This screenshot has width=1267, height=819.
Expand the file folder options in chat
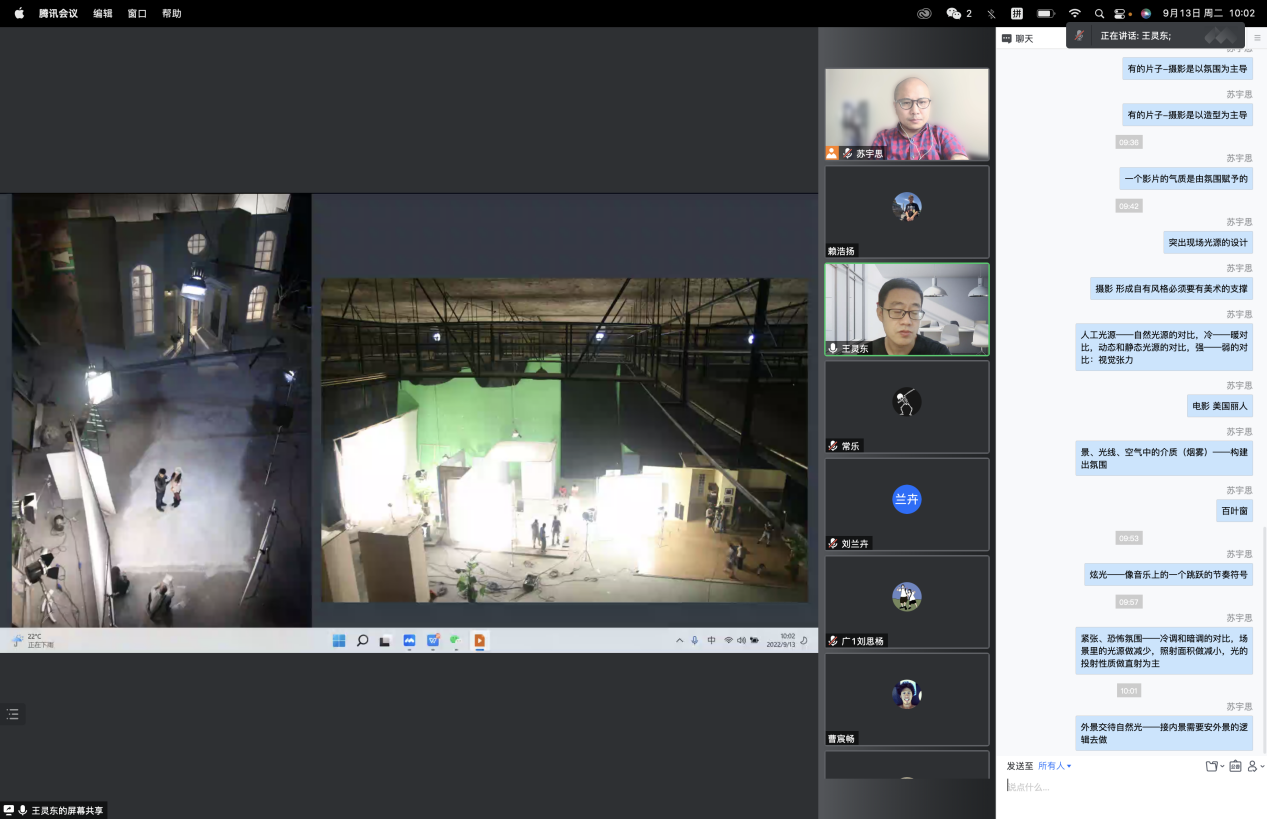pos(1214,766)
